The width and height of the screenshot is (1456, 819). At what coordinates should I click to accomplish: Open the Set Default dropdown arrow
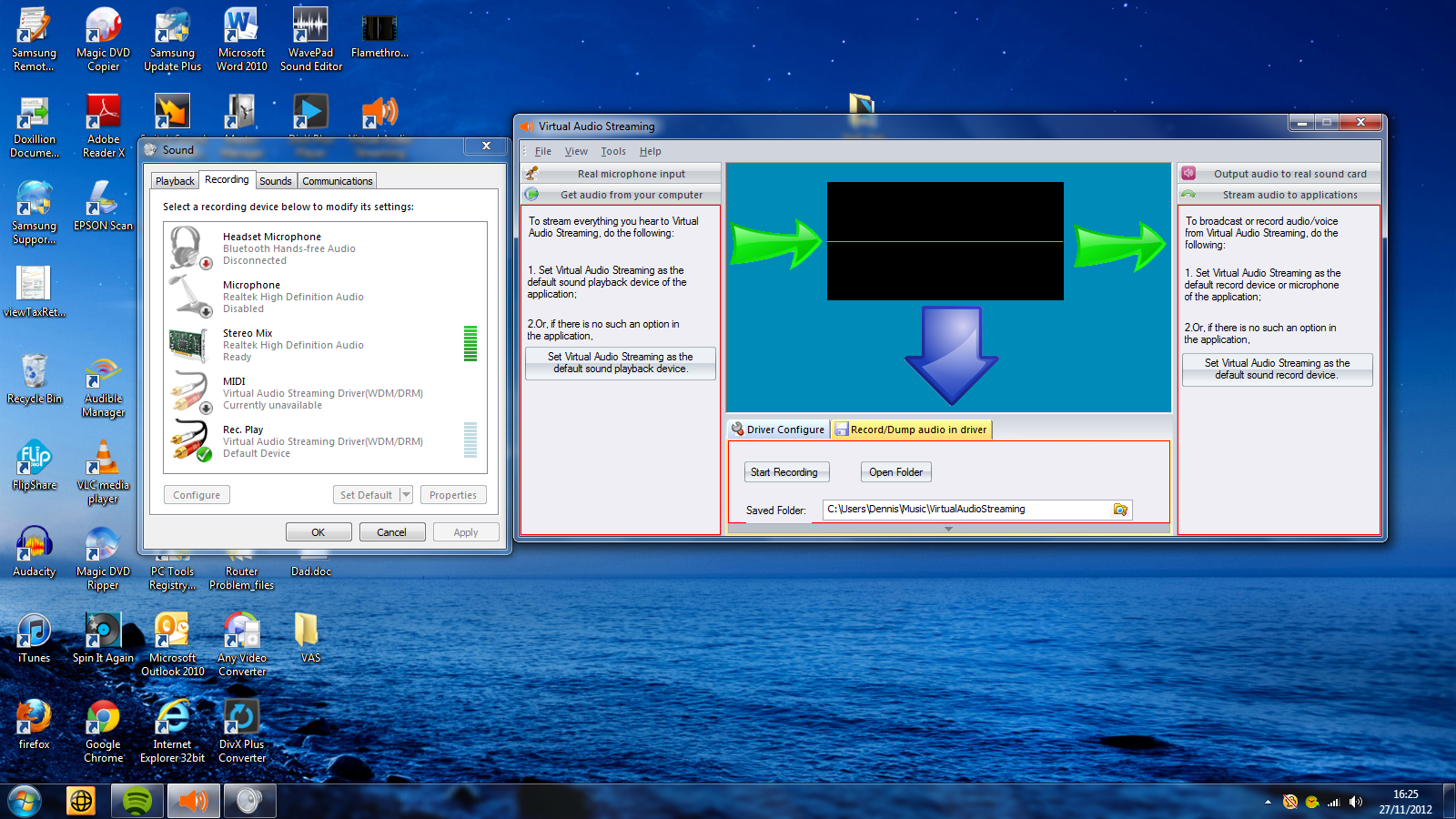(x=407, y=494)
